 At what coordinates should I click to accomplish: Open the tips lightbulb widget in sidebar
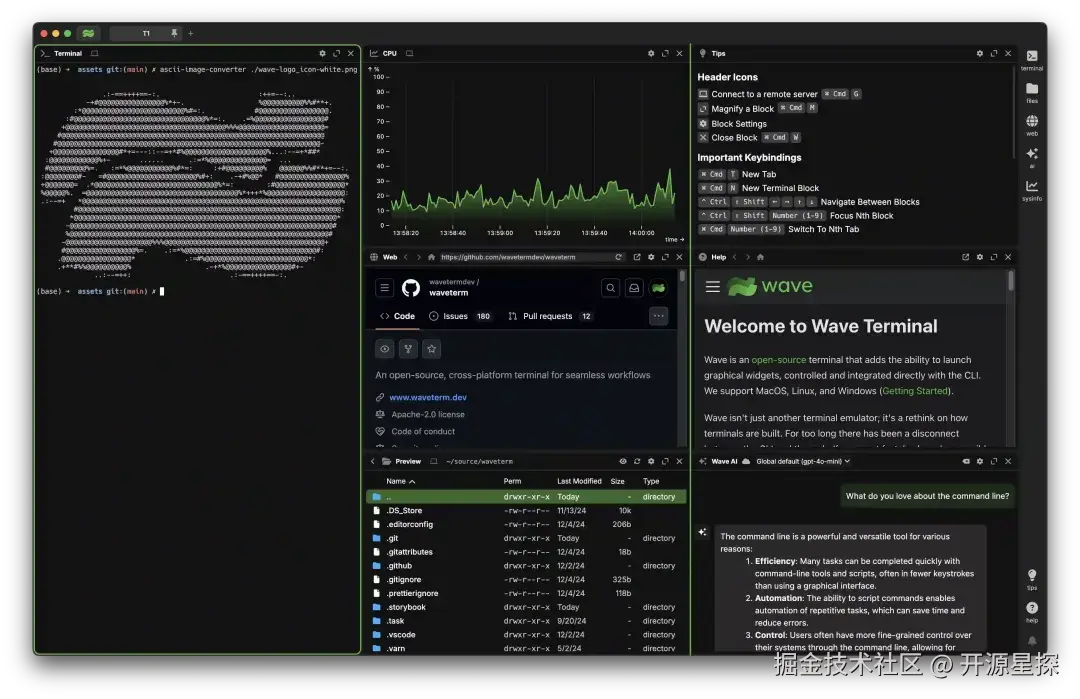coord(1032,578)
